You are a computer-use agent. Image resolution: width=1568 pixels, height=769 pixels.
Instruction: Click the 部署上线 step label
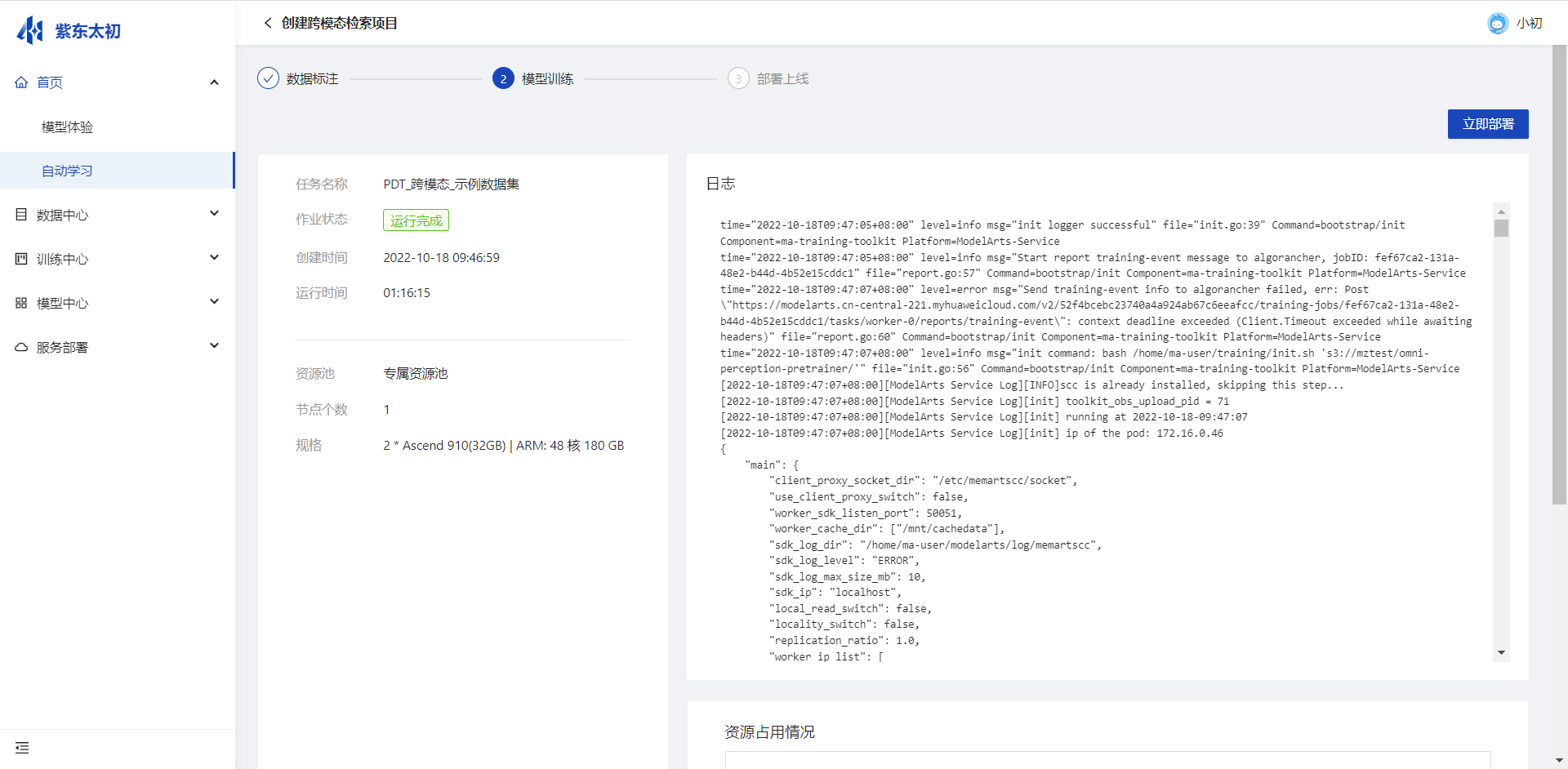point(782,78)
